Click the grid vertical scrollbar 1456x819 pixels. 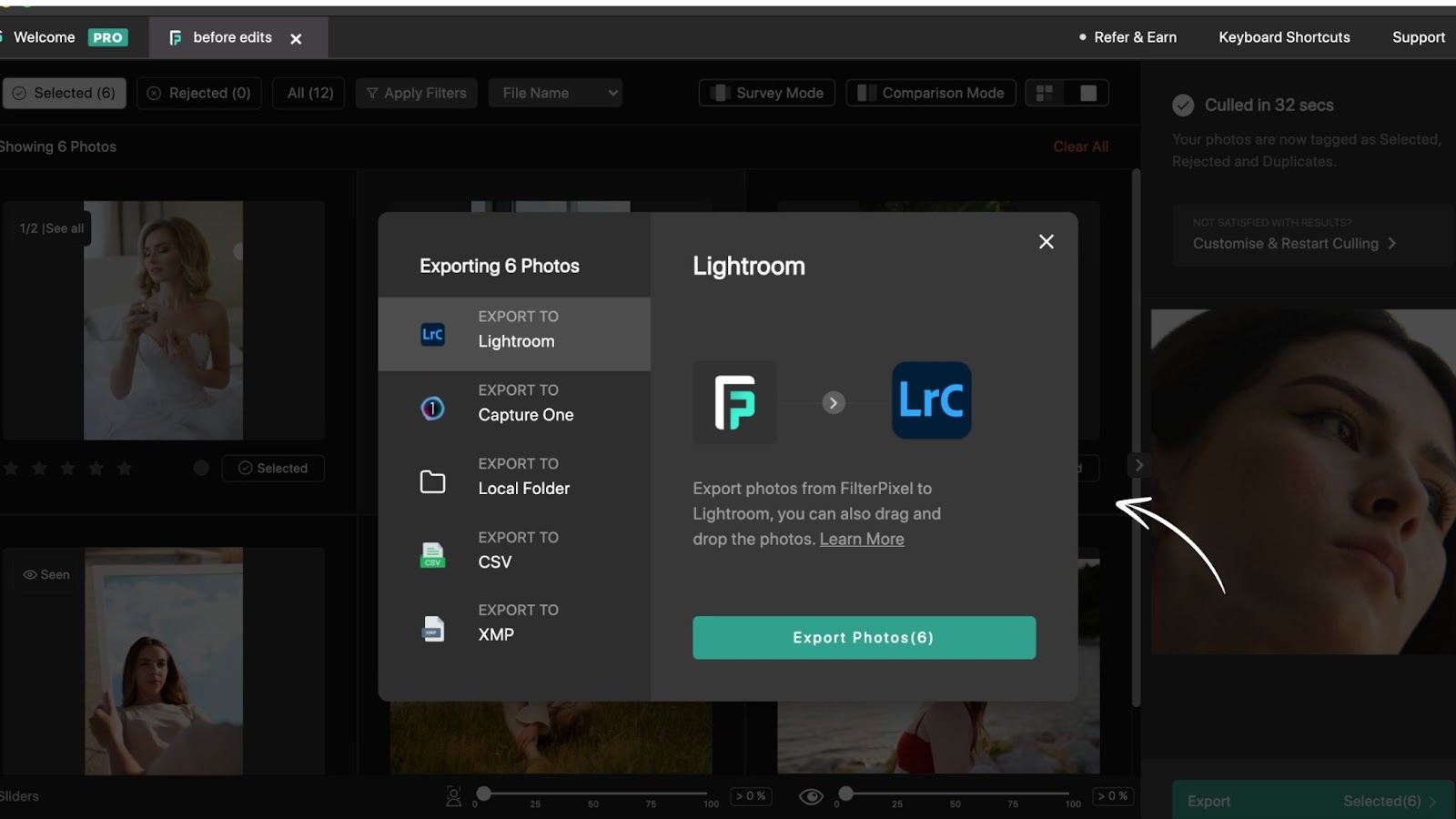[1136, 437]
